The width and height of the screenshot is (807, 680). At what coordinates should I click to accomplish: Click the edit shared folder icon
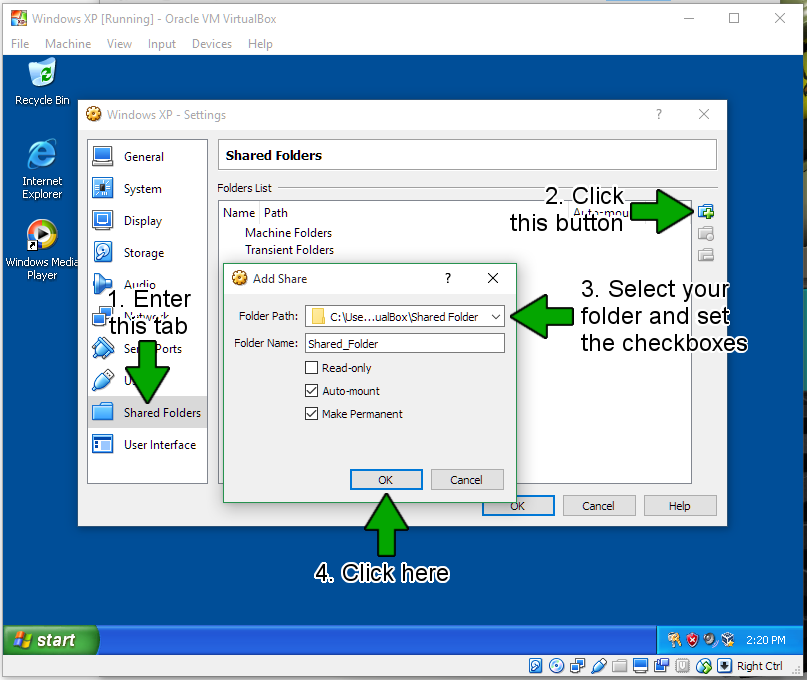pos(706,234)
